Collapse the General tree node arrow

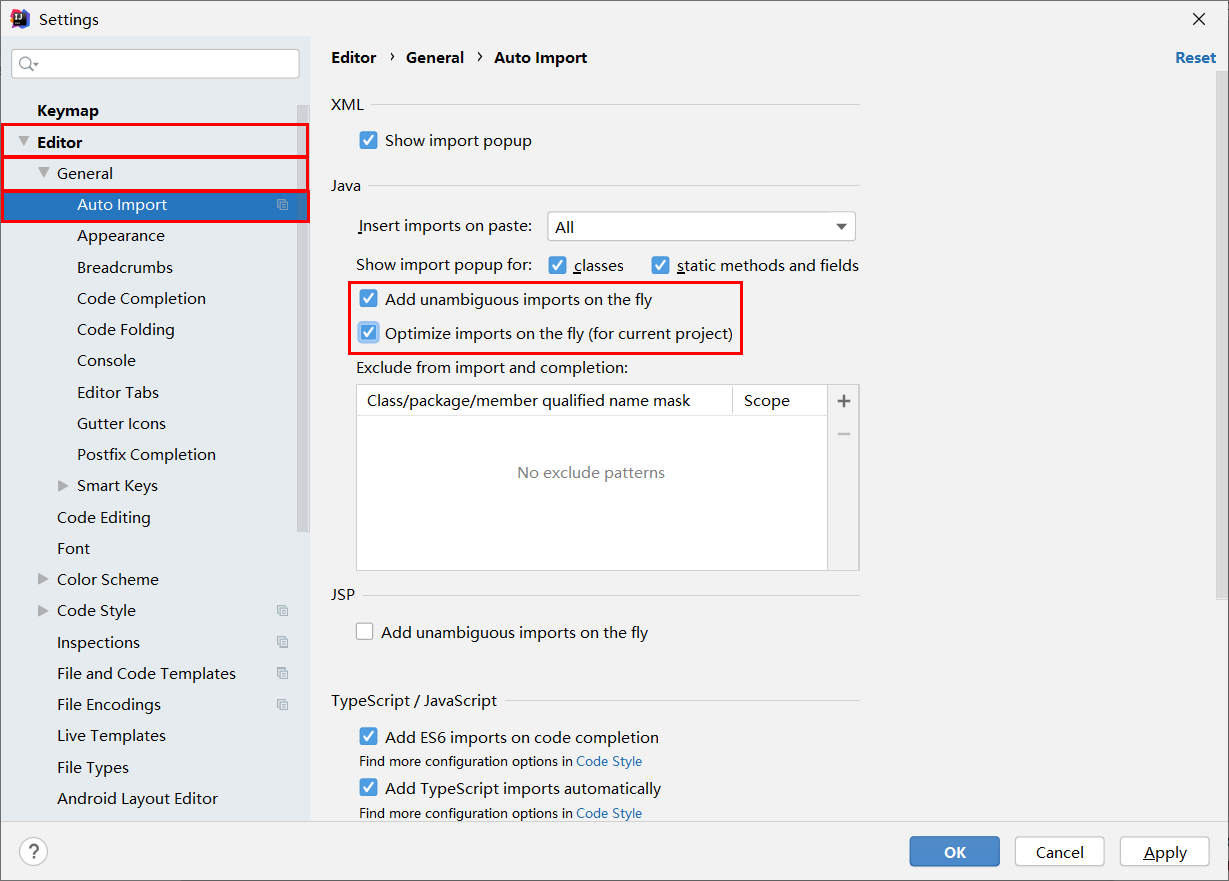[x=44, y=173]
